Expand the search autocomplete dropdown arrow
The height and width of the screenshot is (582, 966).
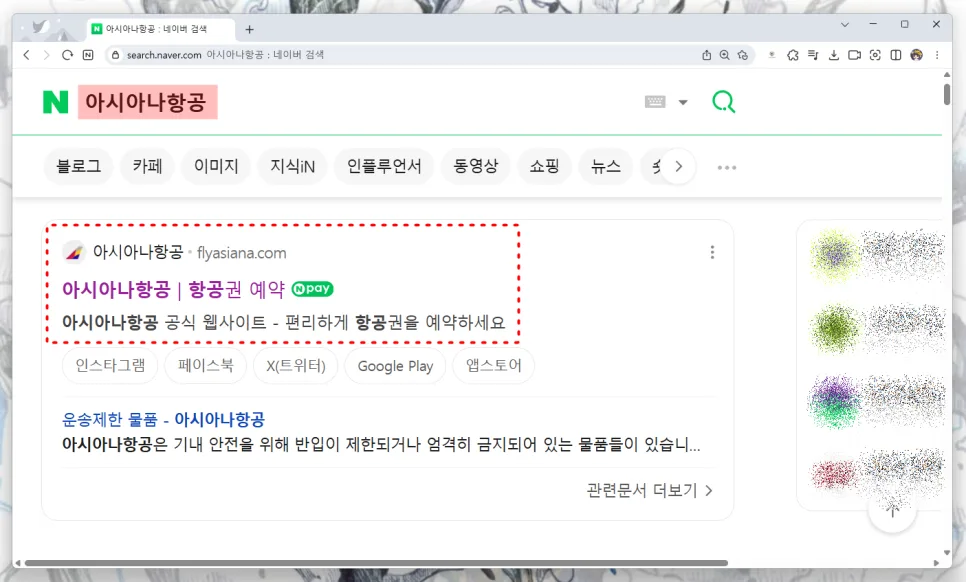(683, 102)
